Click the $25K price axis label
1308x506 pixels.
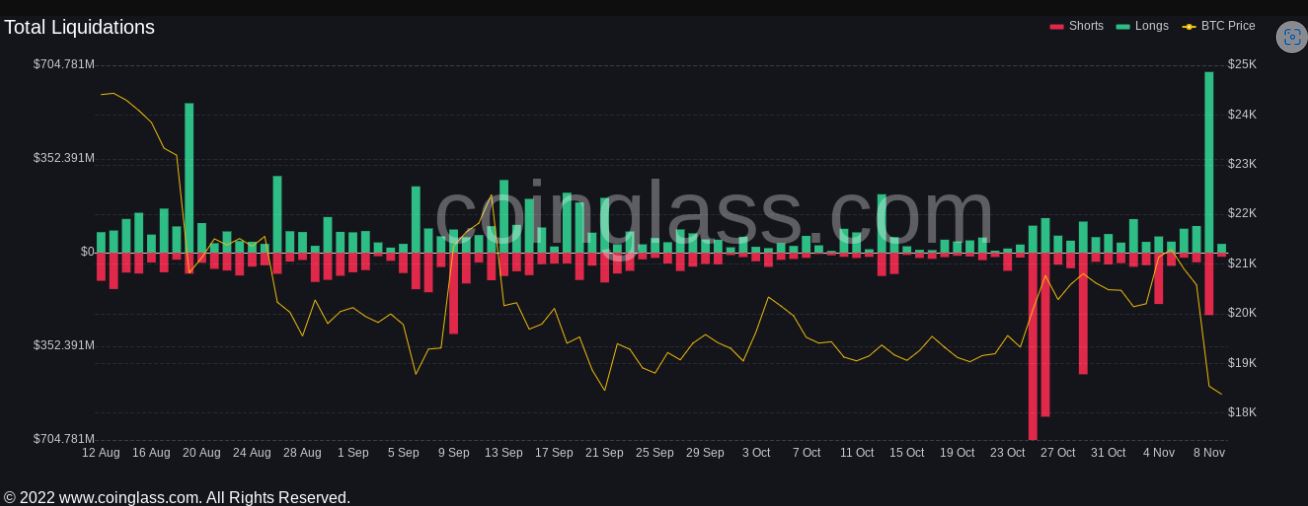(1242, 64)
